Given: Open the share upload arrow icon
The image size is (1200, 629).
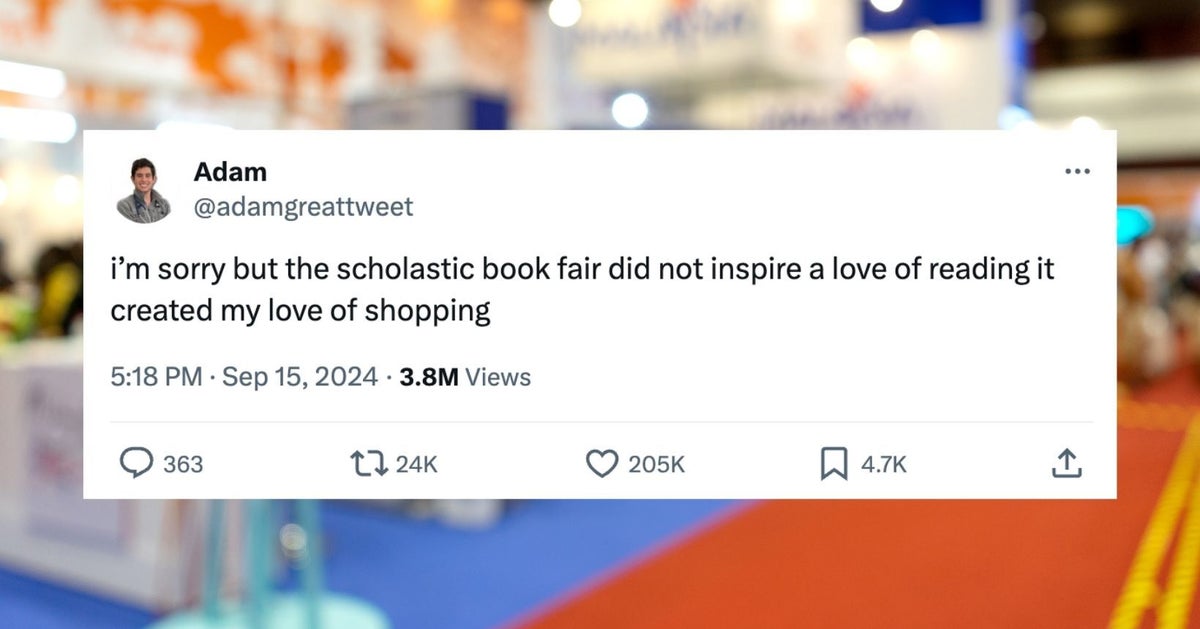Looking at the screenshot, I should click(1066, 463).
